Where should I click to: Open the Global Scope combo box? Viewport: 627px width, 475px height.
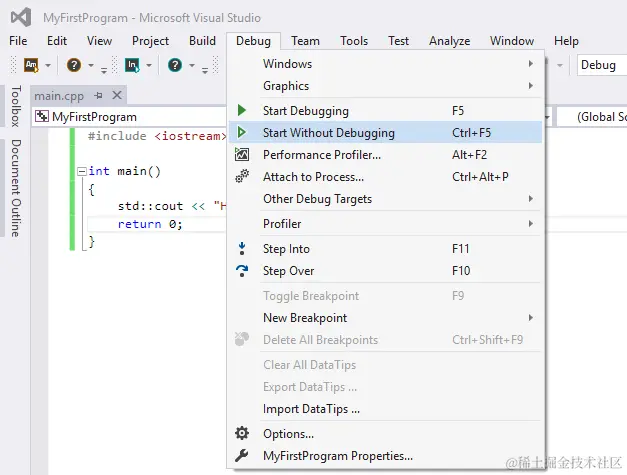[592, 117]
